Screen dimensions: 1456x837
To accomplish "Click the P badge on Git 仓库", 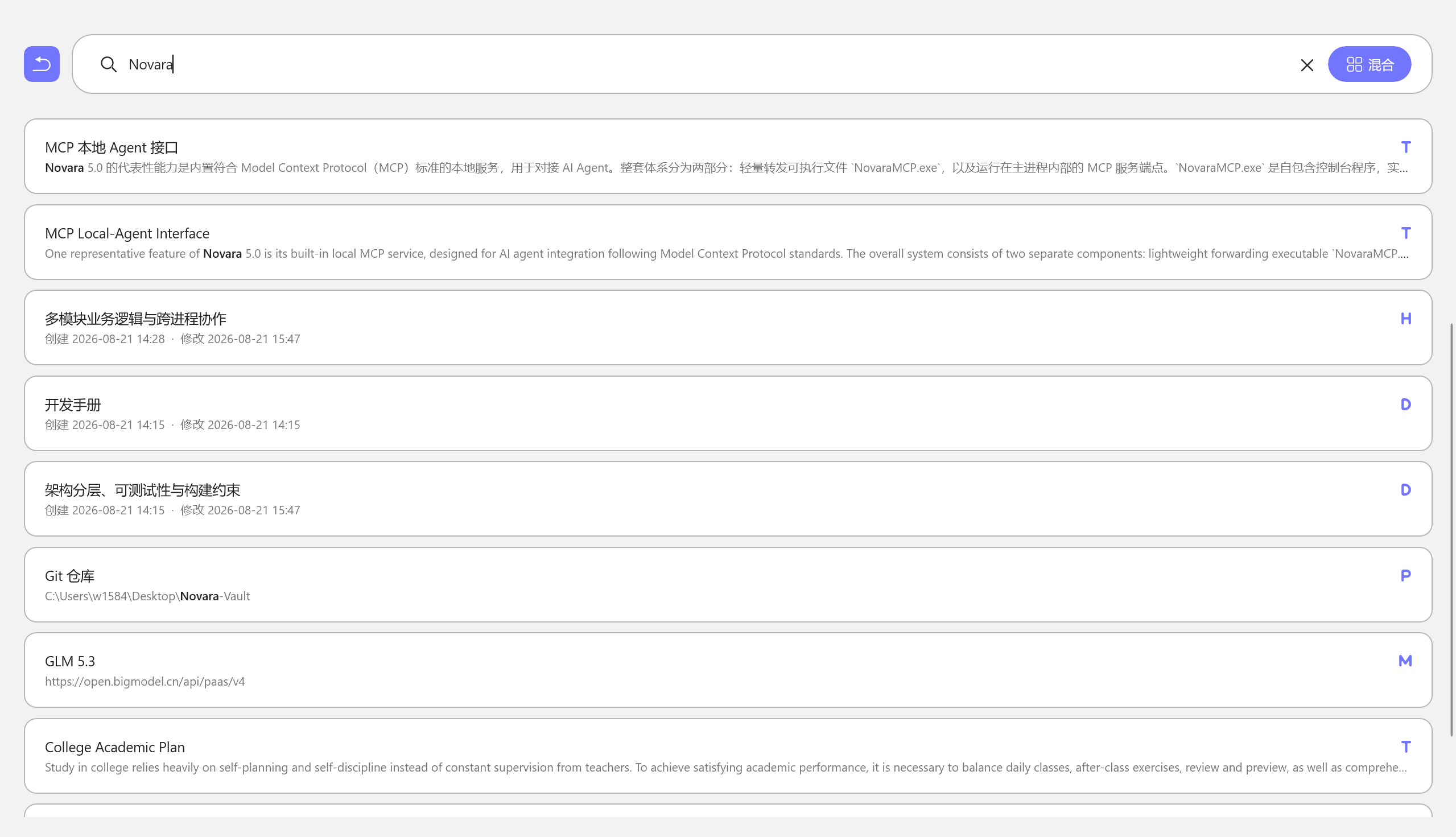I will (1405, 575).
